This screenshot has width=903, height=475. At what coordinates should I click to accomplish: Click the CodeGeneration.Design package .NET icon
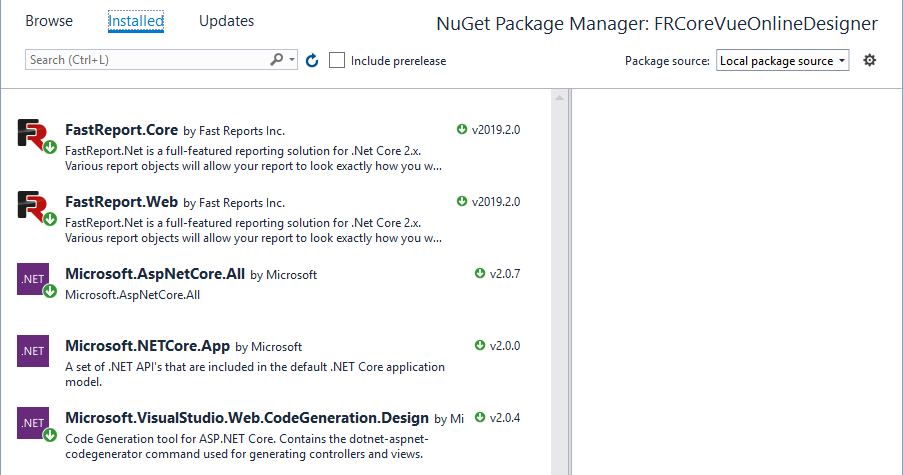(33, 423)
